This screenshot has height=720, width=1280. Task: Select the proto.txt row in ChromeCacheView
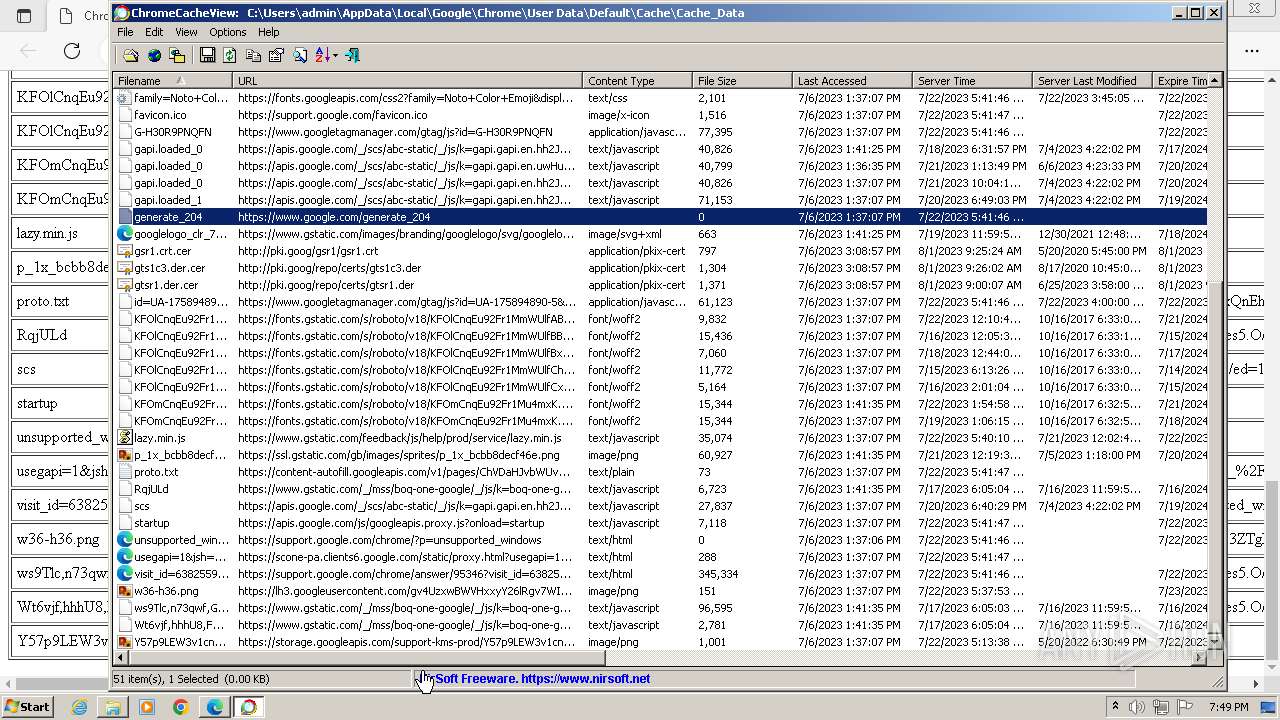660,472
